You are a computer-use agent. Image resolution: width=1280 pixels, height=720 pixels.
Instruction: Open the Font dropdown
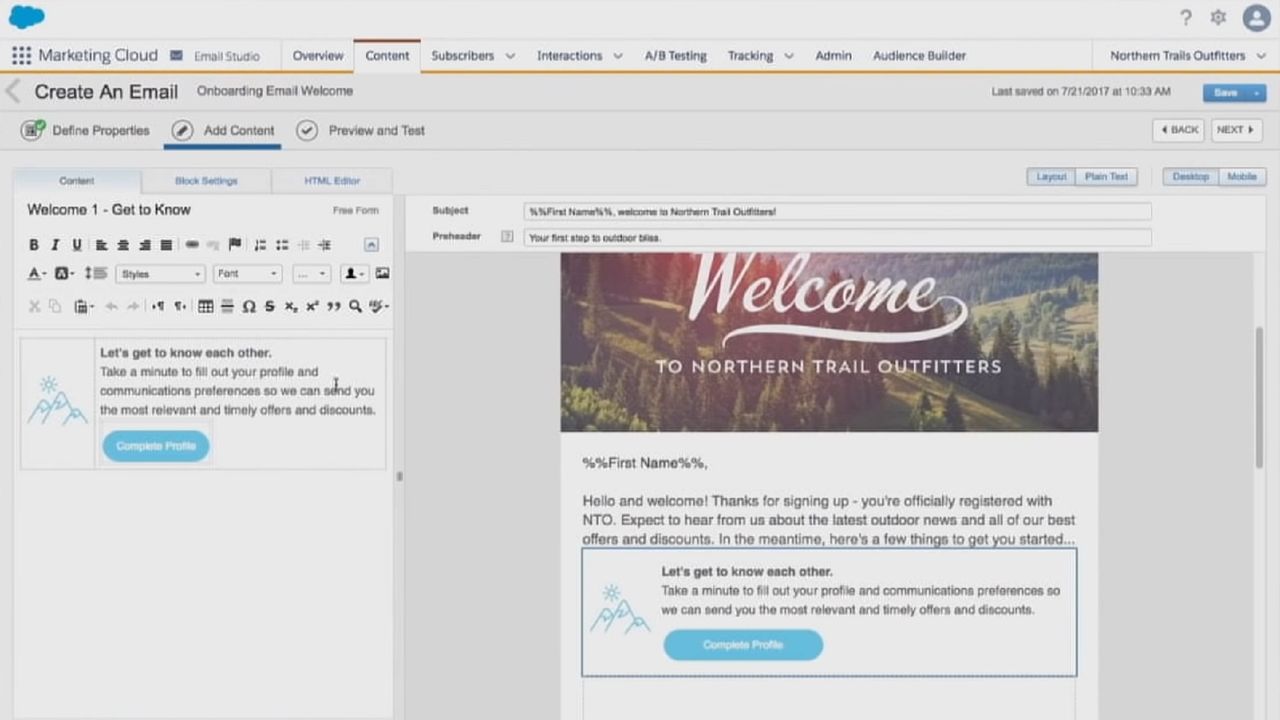[247, 274]
